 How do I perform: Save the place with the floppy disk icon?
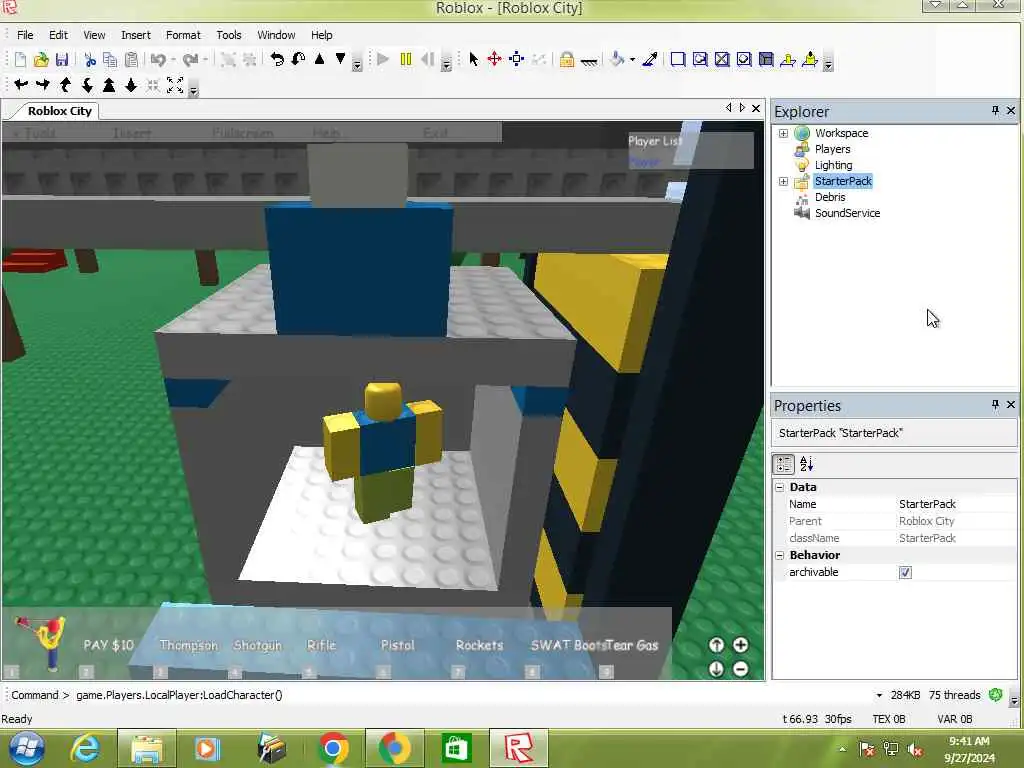(61, 60)
